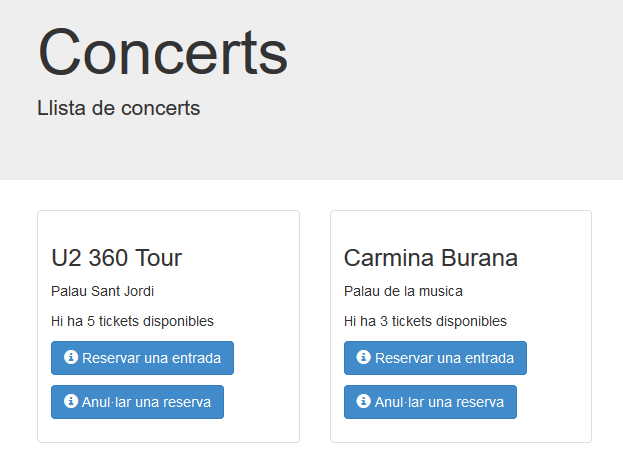Screen dimensions: 623x465
Task: Click info icon on Carmina Burana Reservar button
Action: tap(364, 357)
